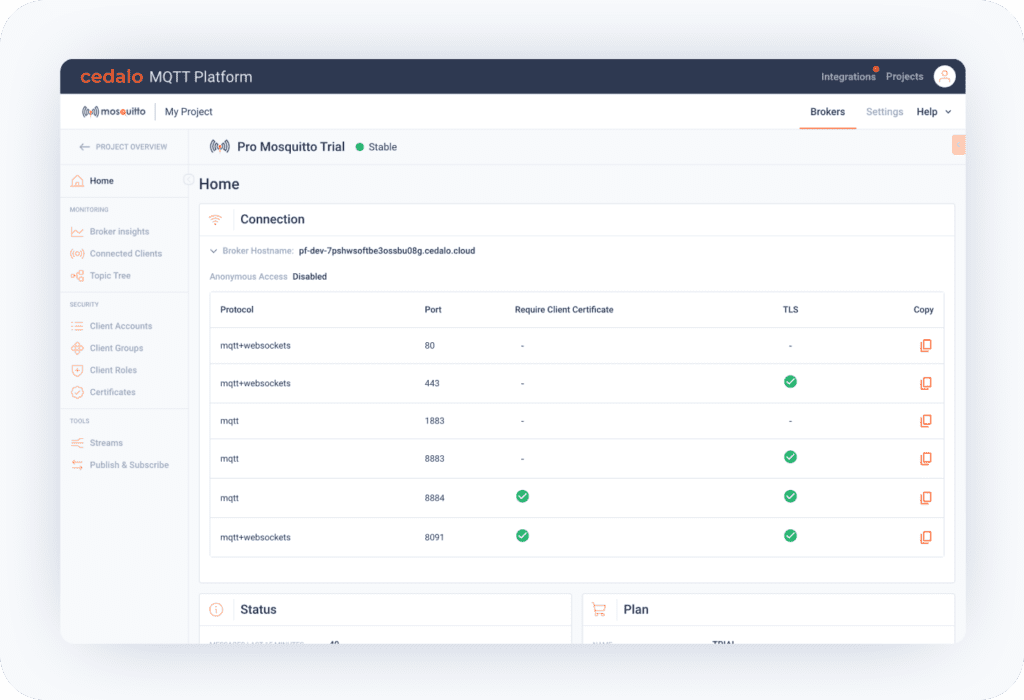
Task: Open Publish & Subscribe tool
Action: 129,465
